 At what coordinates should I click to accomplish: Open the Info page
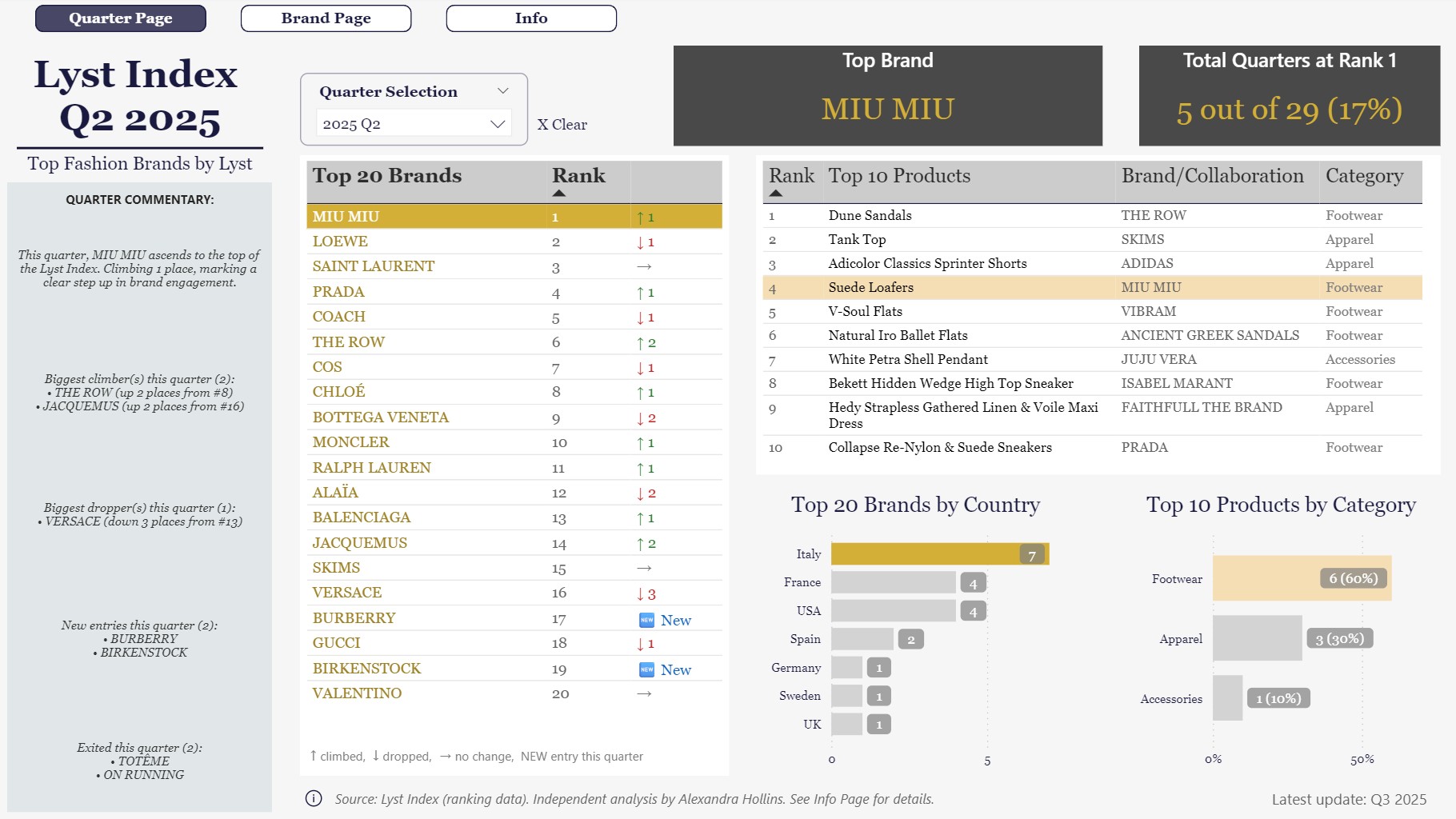[530, 18]
